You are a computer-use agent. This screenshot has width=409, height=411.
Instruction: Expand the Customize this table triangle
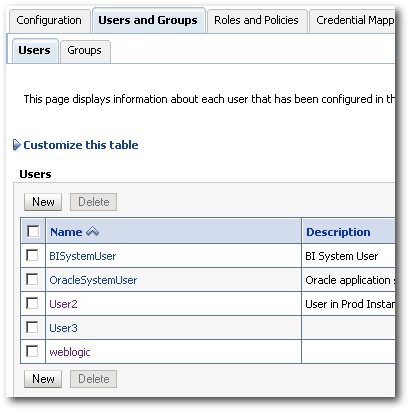tap(17, 145)
